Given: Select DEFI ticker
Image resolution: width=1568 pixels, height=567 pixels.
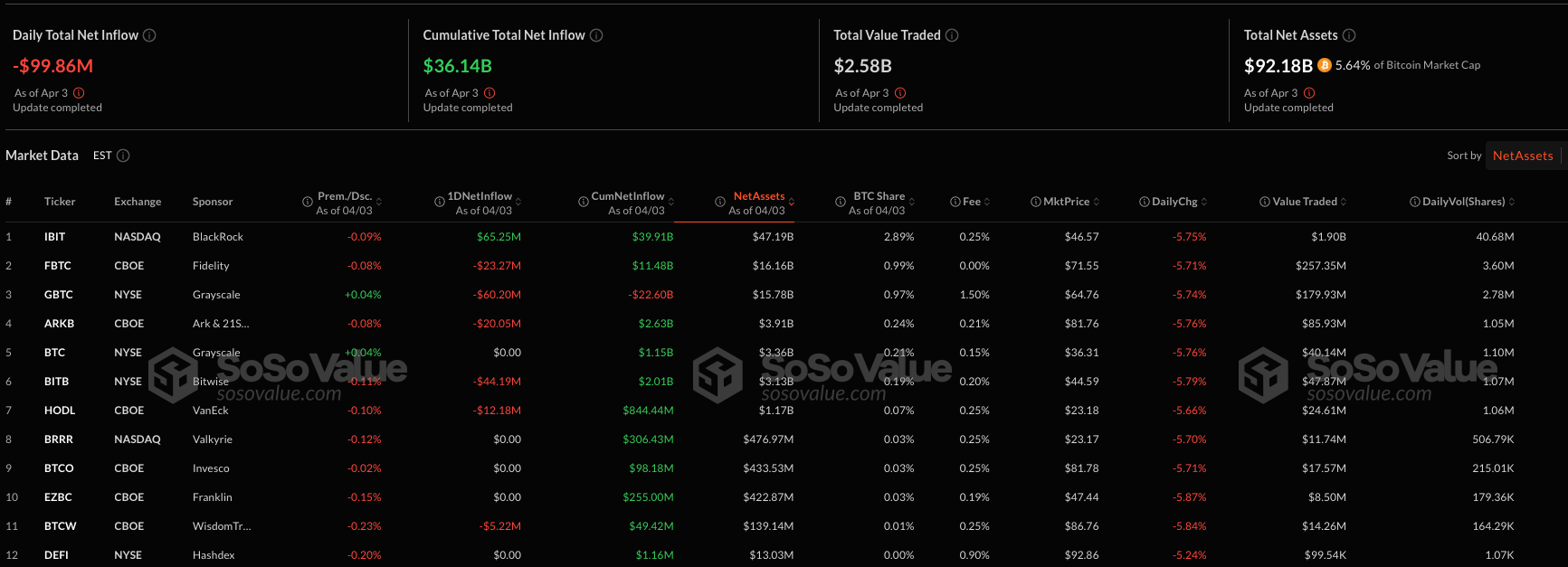Looking at the screenshot, I should 56,555.
